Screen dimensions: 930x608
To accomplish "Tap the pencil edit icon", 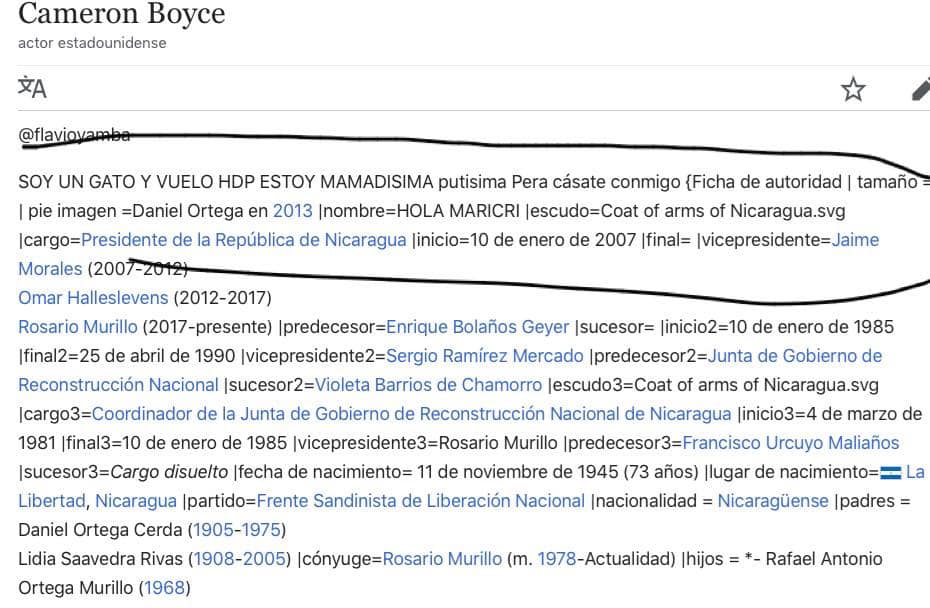I will (921, 89).
